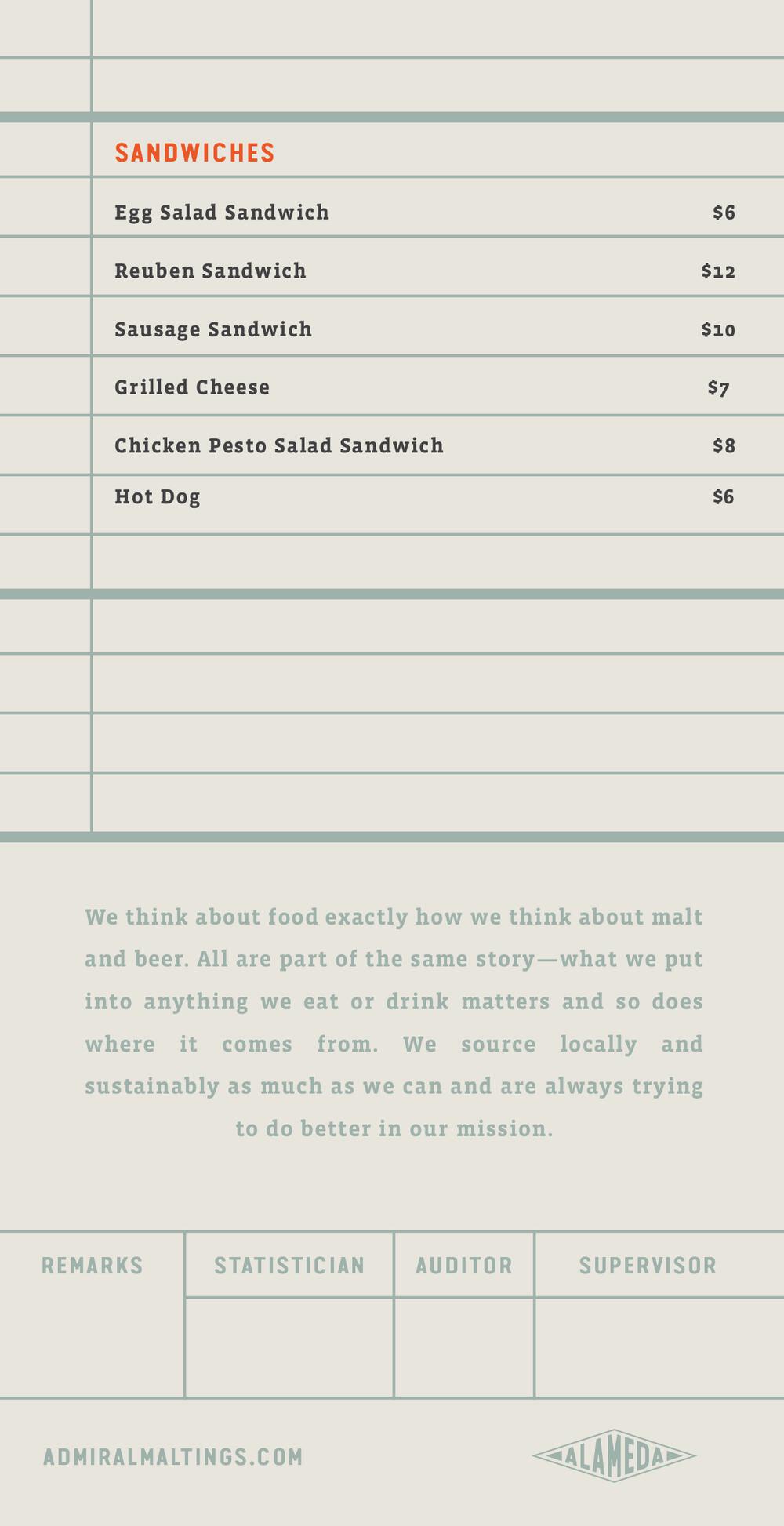The image size is (784, 1526).
Task: Select the Hot Dog item
Action: tap(158, 497)
